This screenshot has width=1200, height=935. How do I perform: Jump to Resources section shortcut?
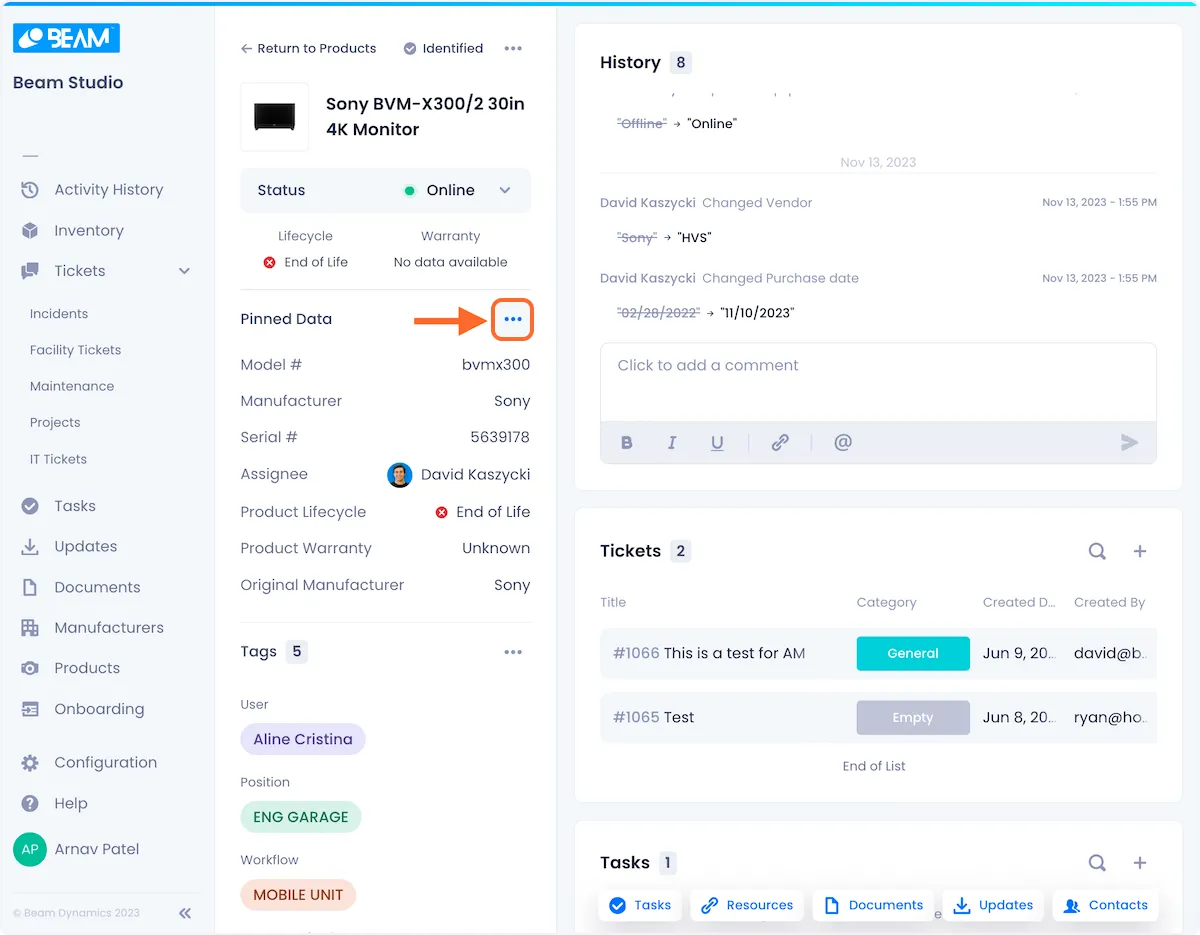click(747, 905)
